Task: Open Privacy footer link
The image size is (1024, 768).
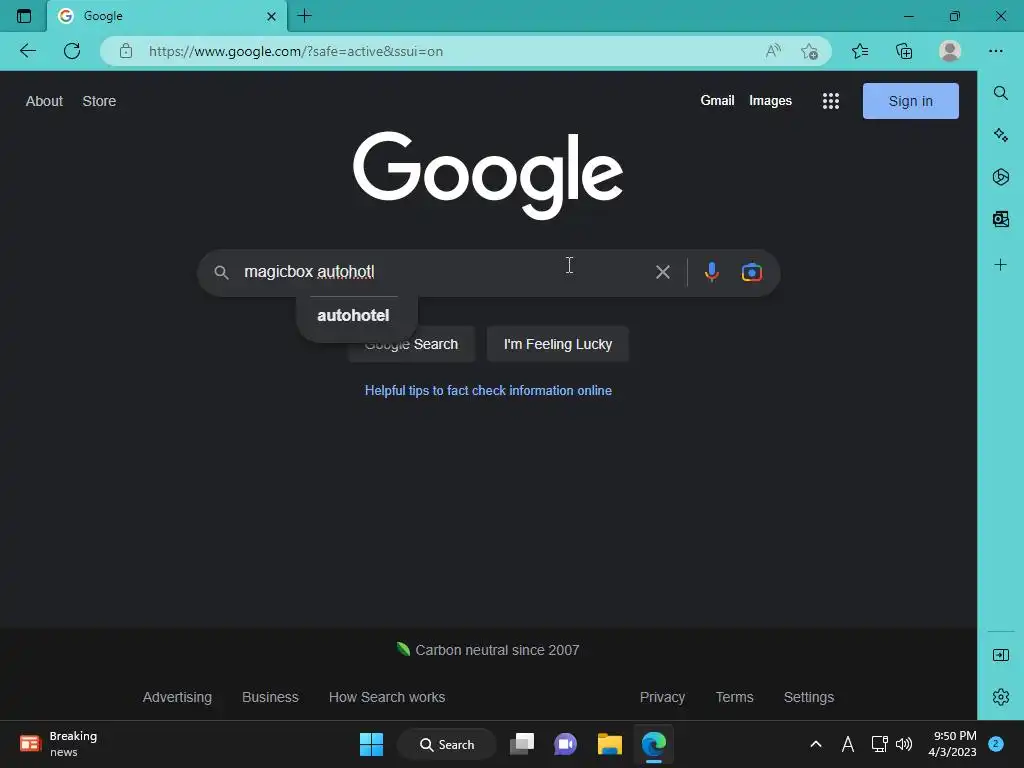Action: coord(662,697)
